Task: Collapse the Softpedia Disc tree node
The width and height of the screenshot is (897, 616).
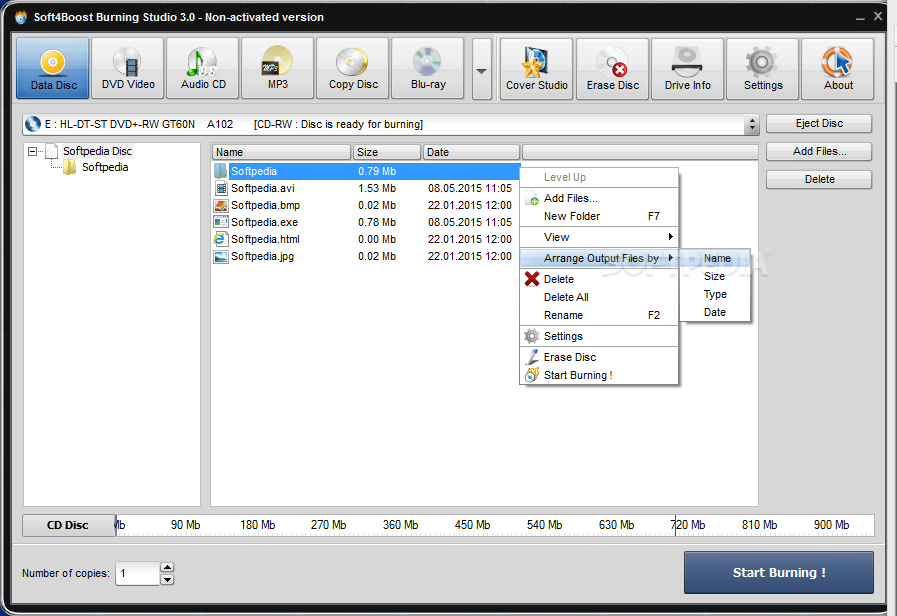Action: coord(33,152)
